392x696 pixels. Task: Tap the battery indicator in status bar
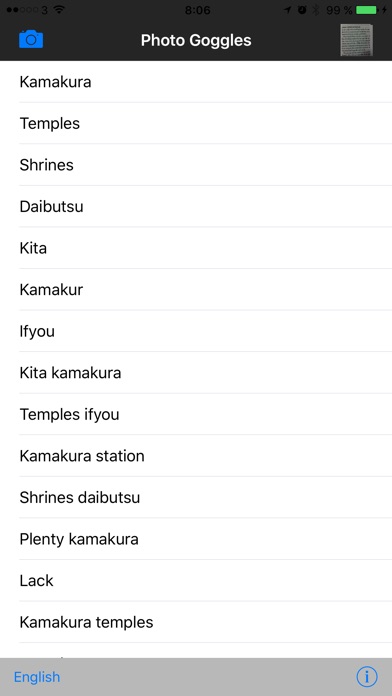[x=367, y=10]
